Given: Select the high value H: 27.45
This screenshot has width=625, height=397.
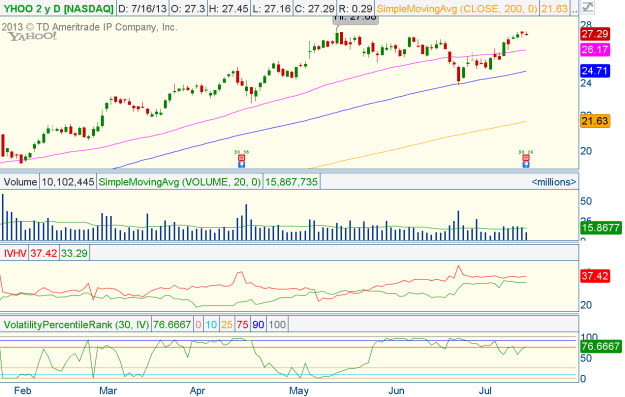Looking at the screenshot, I should 229,8.
